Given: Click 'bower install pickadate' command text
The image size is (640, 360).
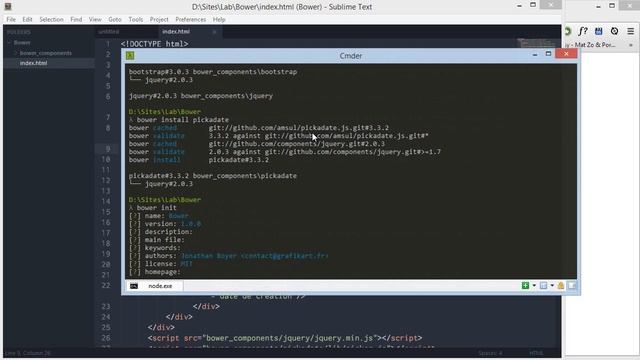Looking at the screenshot, I should pyautogui.click(x=182, y=120).
